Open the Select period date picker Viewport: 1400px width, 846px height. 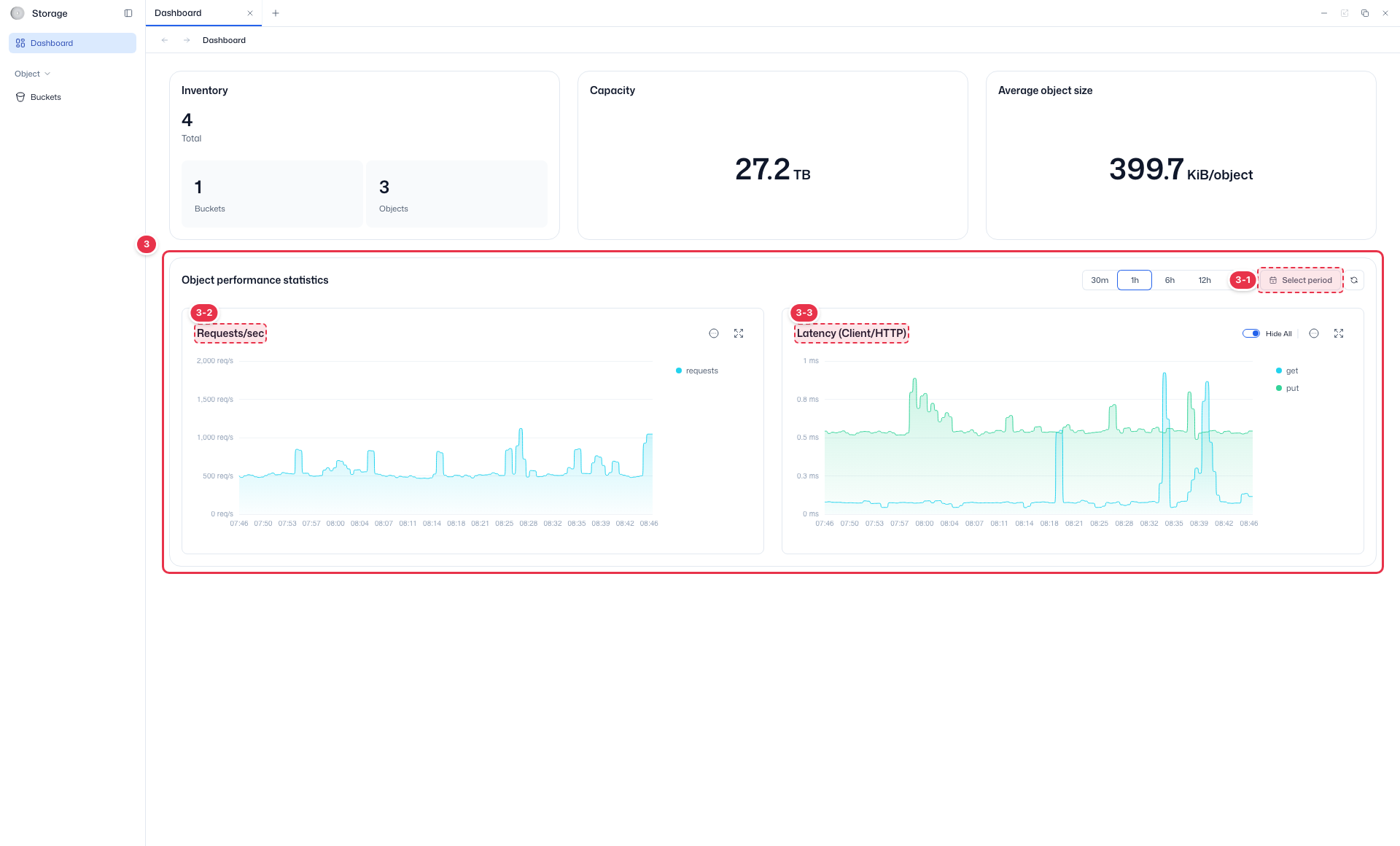[1301, 280]
